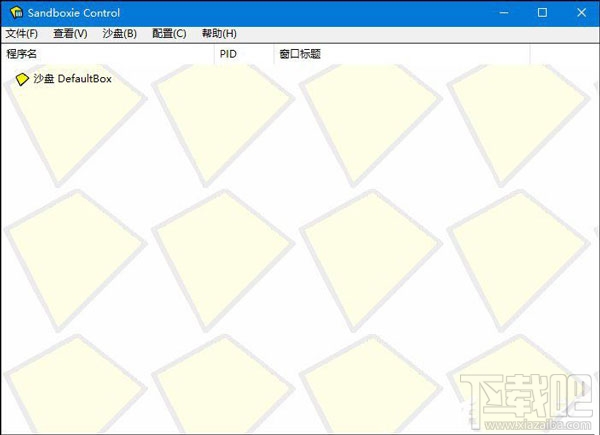Click the Sandboxie title bar icon
This screenshot has width=600, height=435.
[17, 13]
